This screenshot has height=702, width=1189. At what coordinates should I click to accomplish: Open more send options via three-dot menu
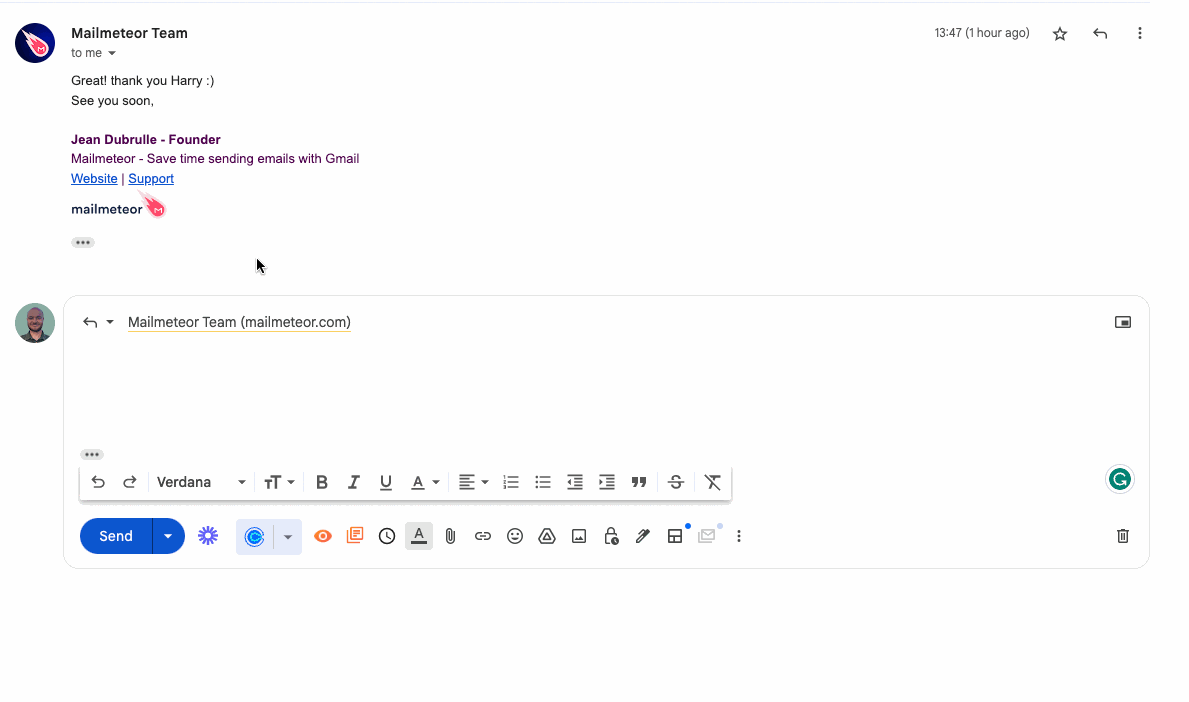pos(738,535)
